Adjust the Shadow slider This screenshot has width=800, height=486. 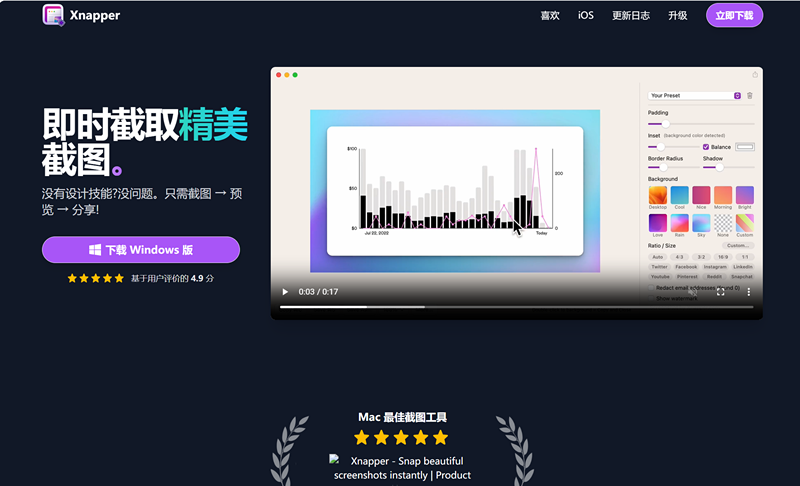(x=728, y=167)
